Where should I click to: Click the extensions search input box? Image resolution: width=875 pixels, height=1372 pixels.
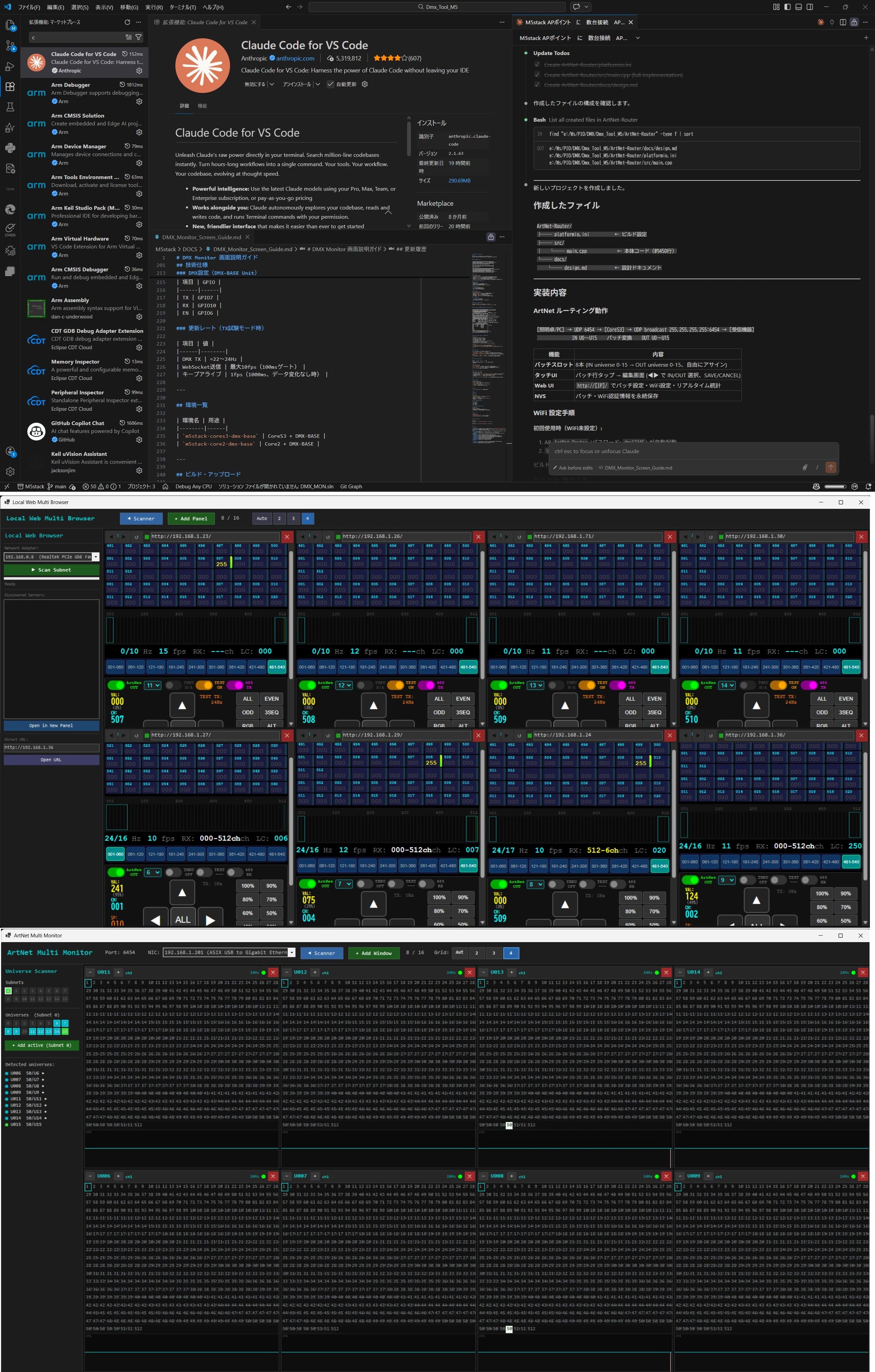click(77, 37)
